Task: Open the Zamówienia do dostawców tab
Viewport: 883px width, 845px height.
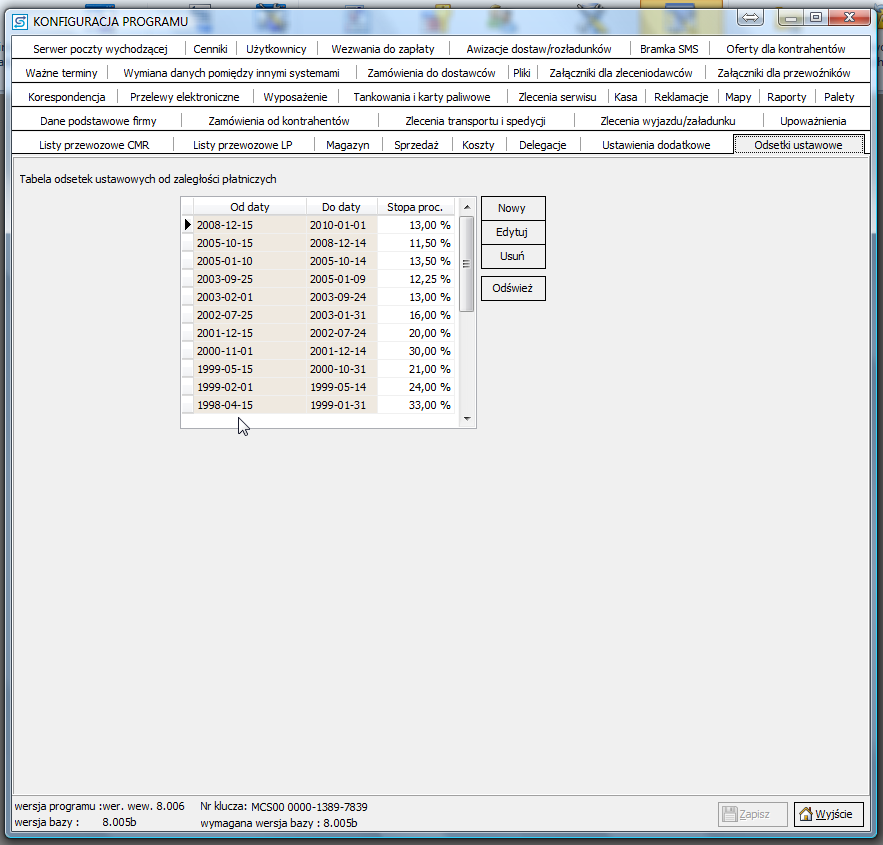Action: (431, 73)
